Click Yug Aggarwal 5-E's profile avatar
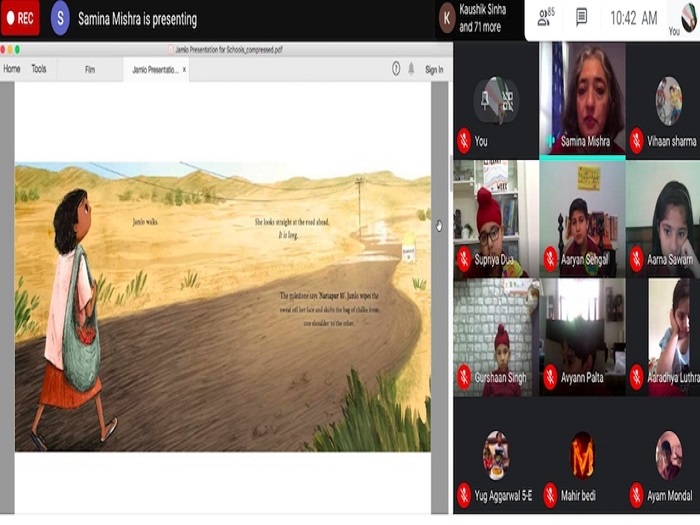Screen dimensions: 700x525 (496, 455)
